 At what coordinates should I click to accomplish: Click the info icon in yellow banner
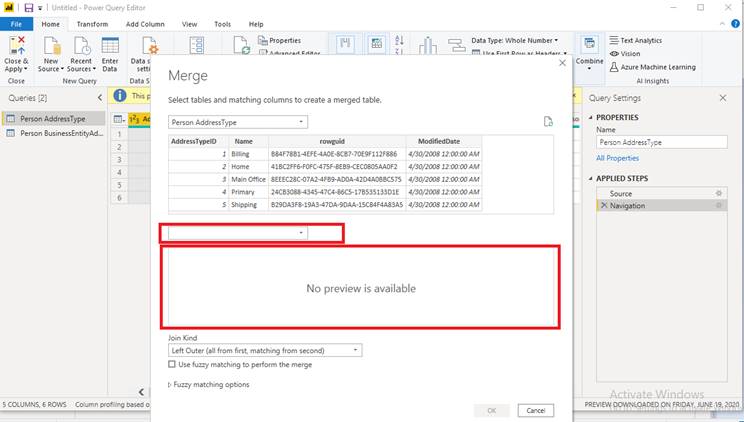pyautogui.click(x=120, y=95)
